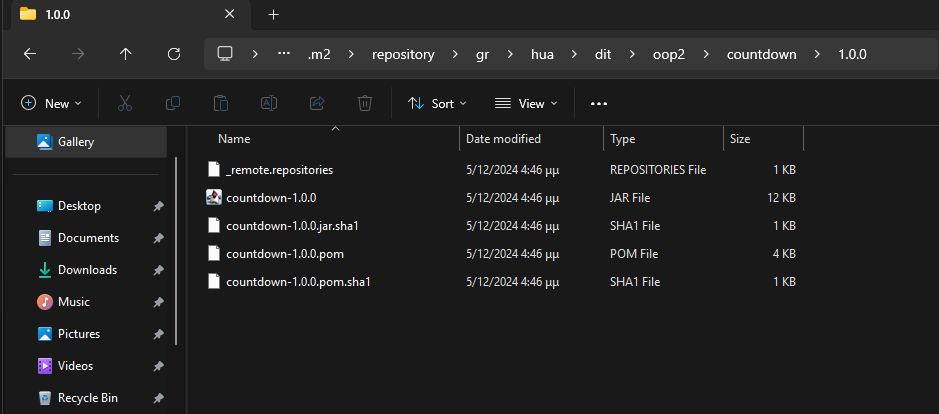Click the countdown-1.0.0.pom file icon

click(214, 253)
